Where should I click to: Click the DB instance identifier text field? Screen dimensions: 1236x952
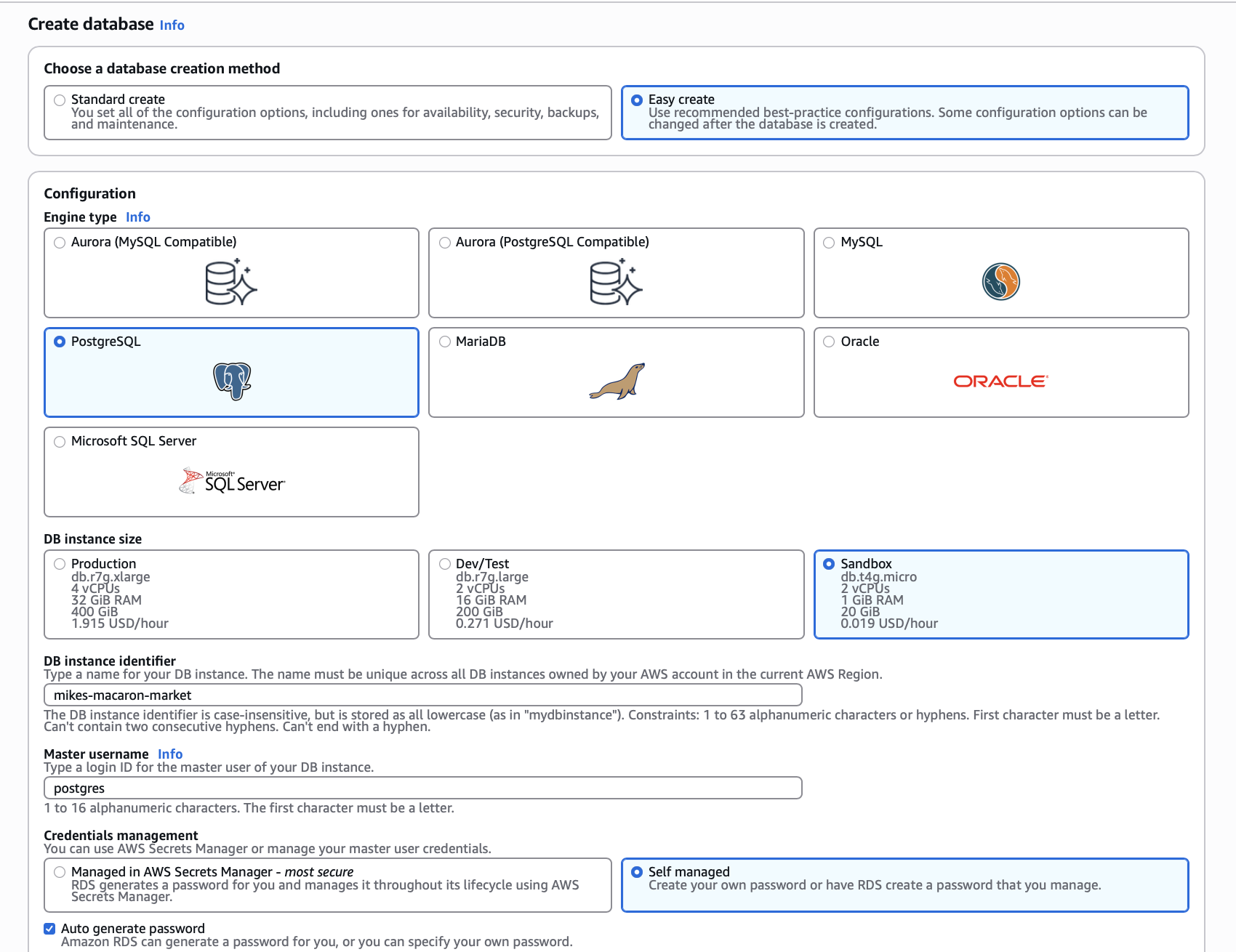point(422,695)
